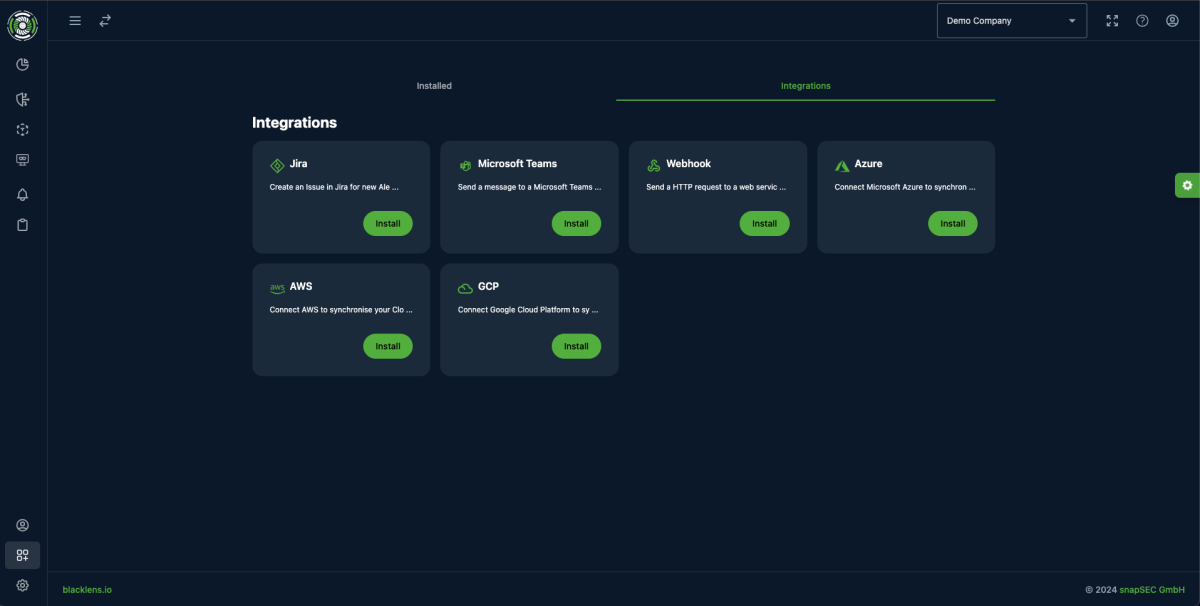Click the GCP card title
Image resolution: width=1200 pixels, height=606 pixels.
[x=488, y=286]
